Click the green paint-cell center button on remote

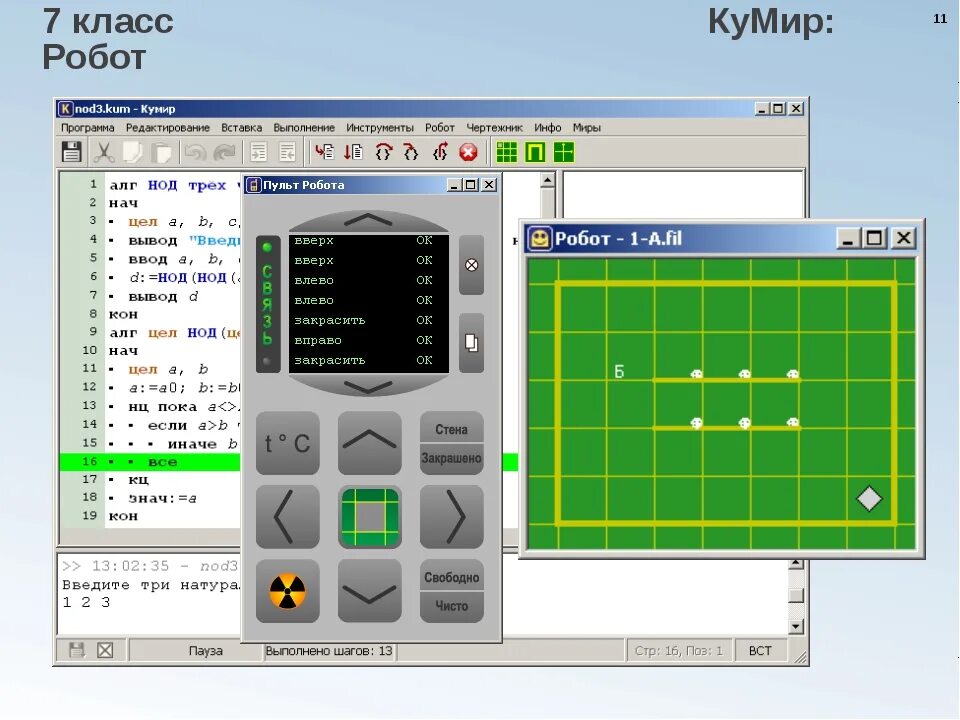[370, 517]
